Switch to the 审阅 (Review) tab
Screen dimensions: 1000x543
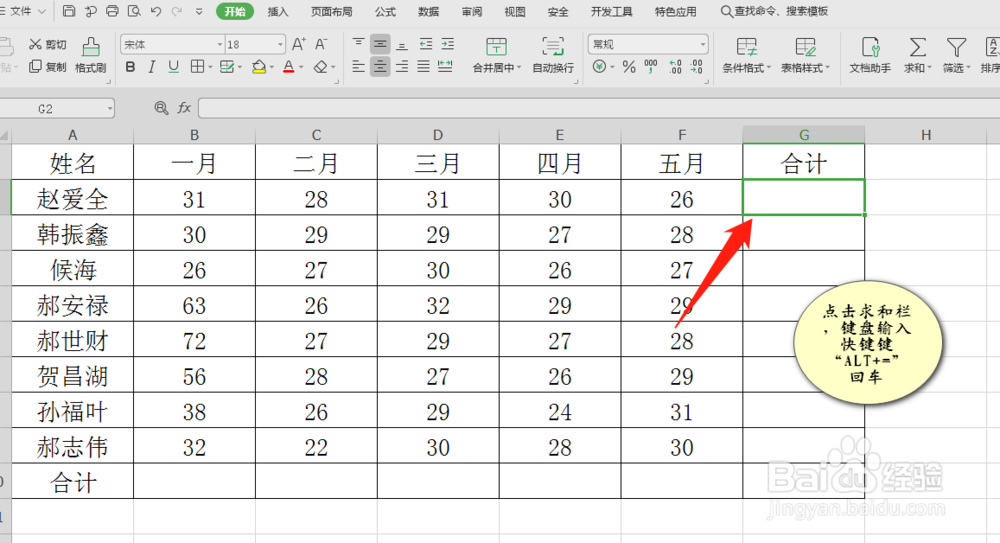(471, 11)
